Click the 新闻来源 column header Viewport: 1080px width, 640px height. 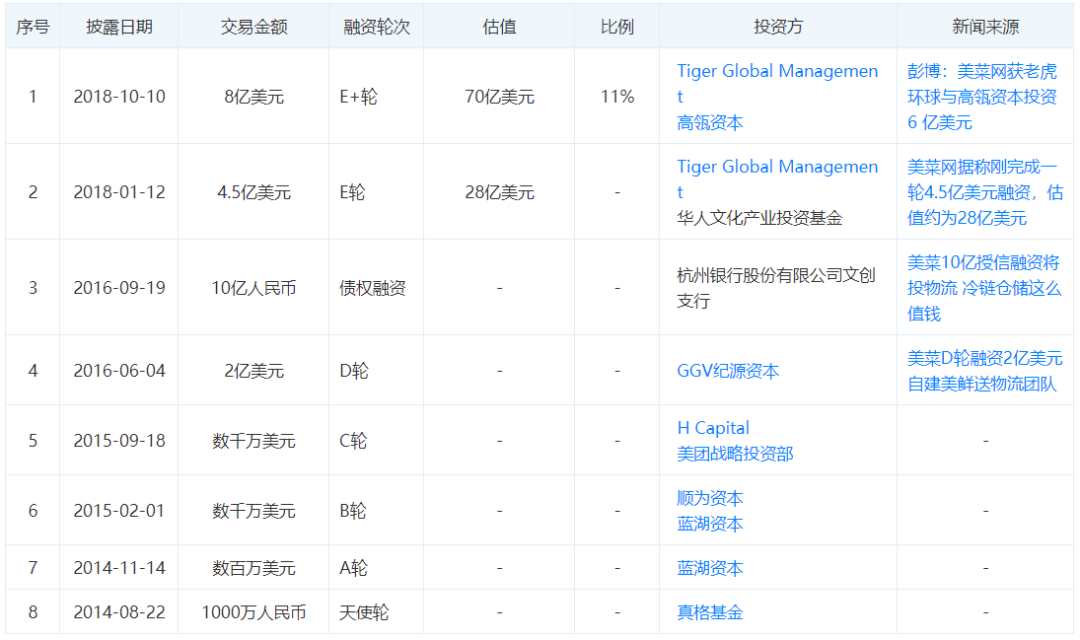pyautogui.click(x=985, y=27)
